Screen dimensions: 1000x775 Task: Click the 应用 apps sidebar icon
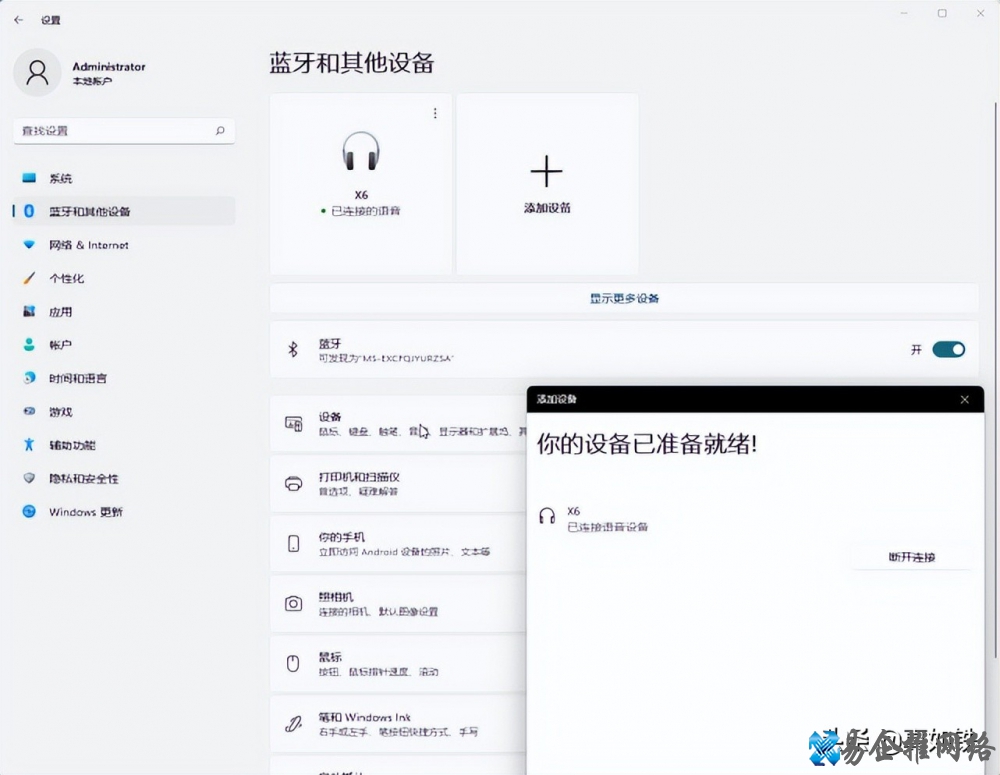pos(29,312)
